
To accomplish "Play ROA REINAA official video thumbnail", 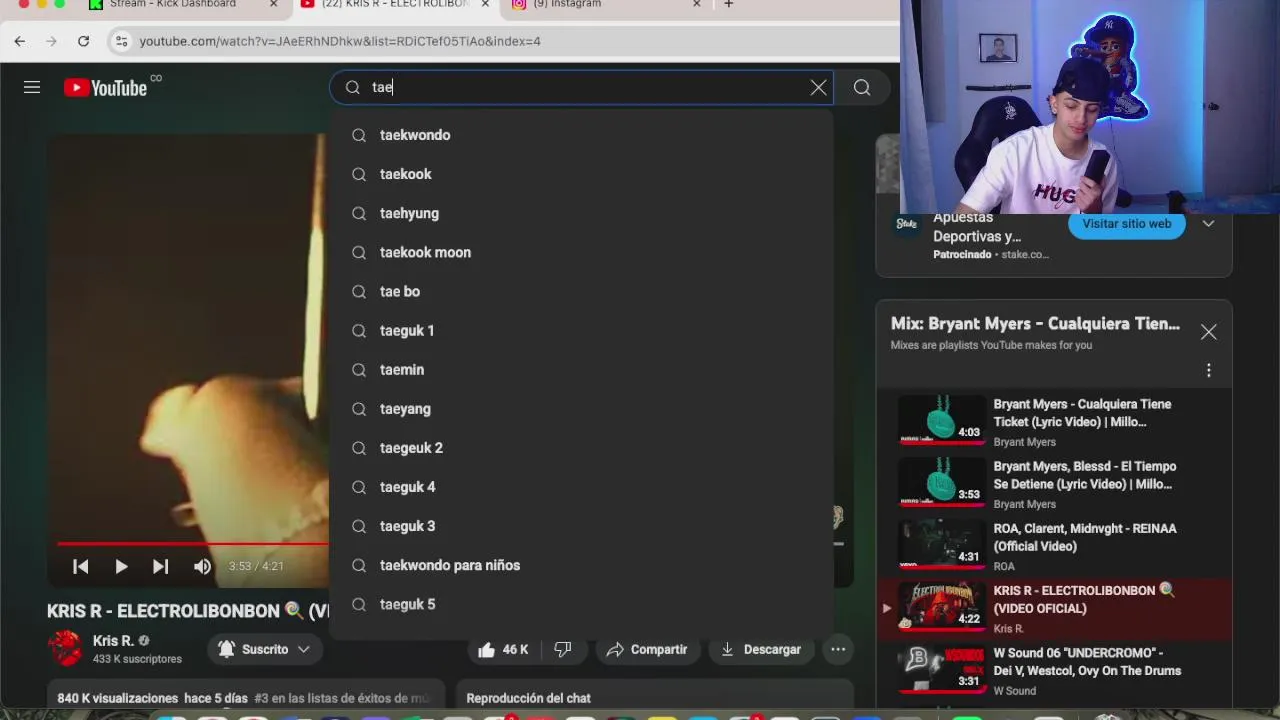I will pyautogui.click(x=941, y=544).
